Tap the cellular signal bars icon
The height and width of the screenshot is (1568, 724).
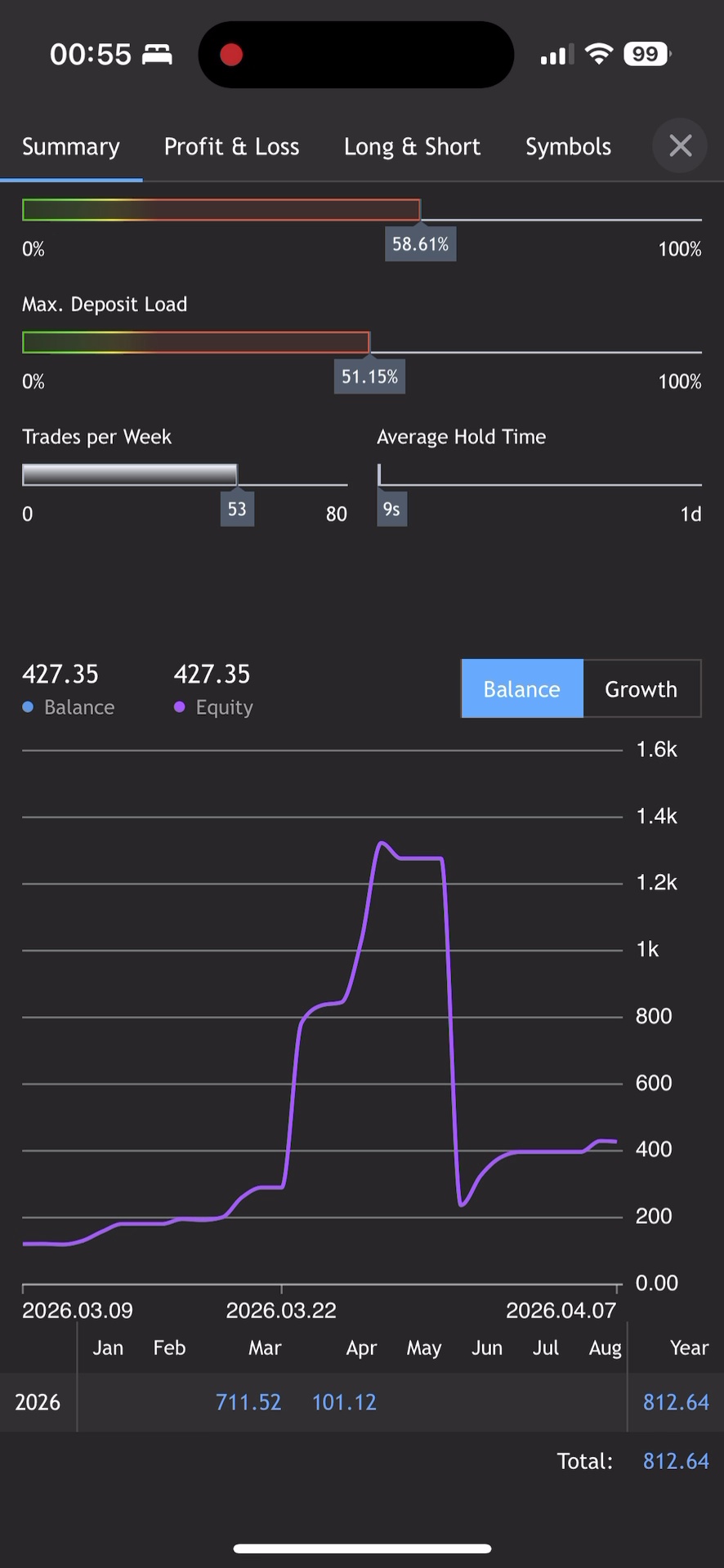(x=556, y=55)
